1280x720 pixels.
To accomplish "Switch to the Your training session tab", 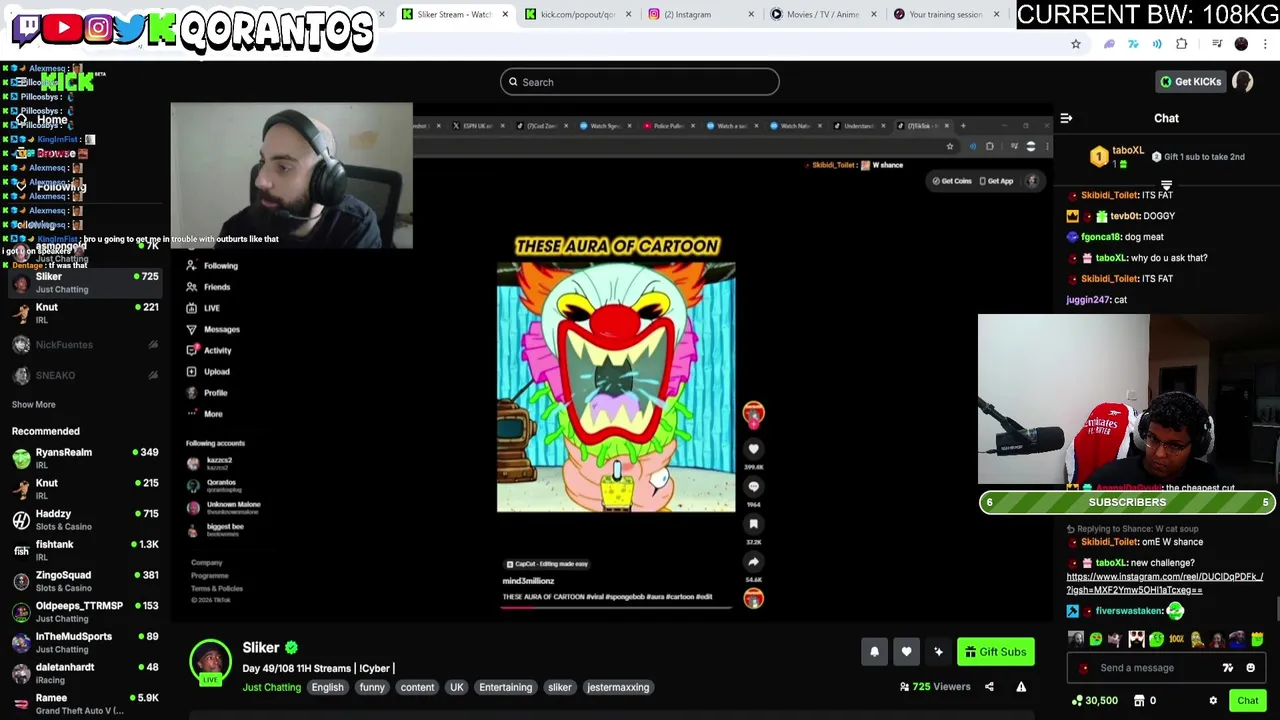I will coord(943,14).
